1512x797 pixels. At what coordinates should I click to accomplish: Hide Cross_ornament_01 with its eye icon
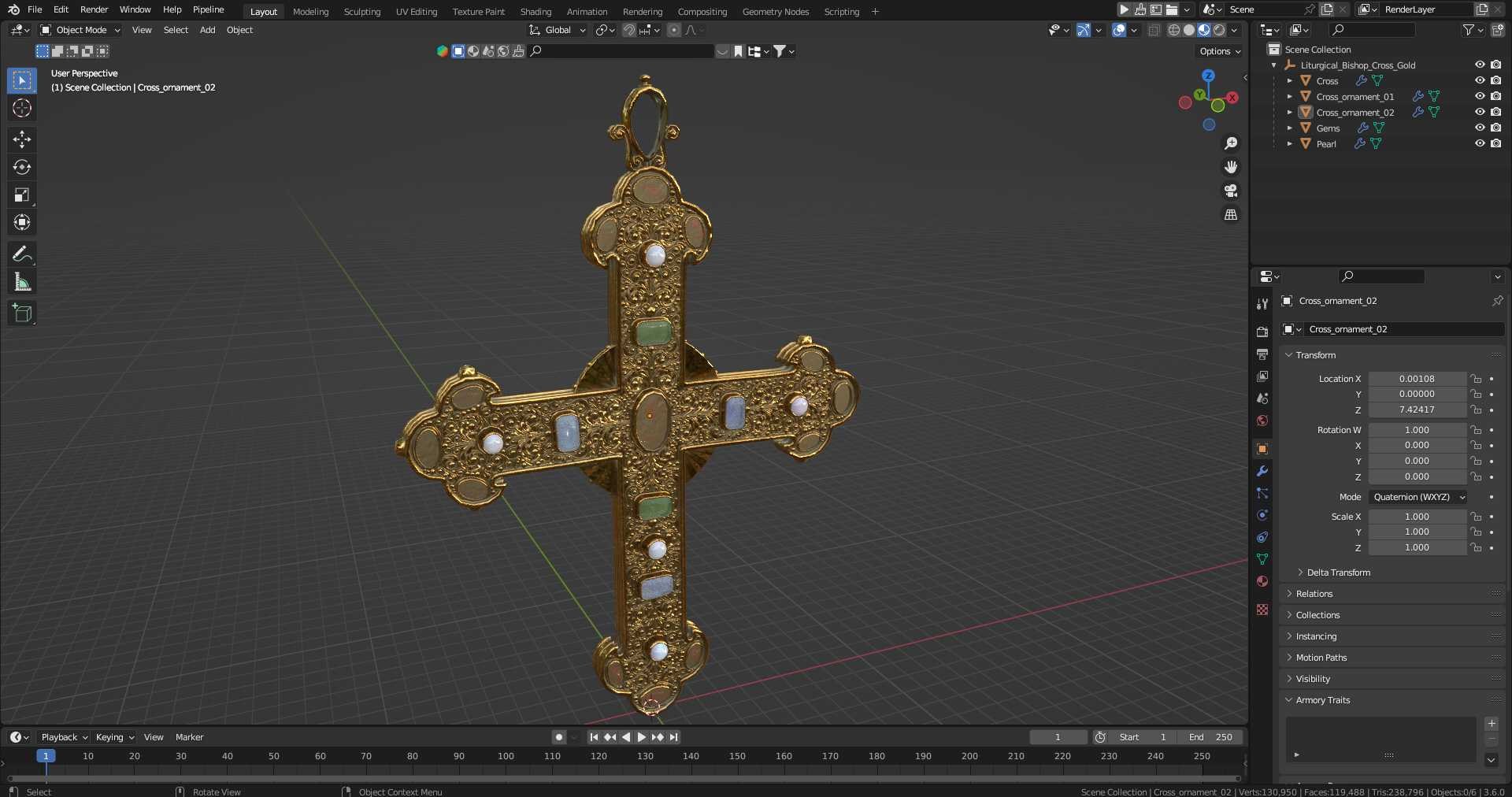point(1480,96)
